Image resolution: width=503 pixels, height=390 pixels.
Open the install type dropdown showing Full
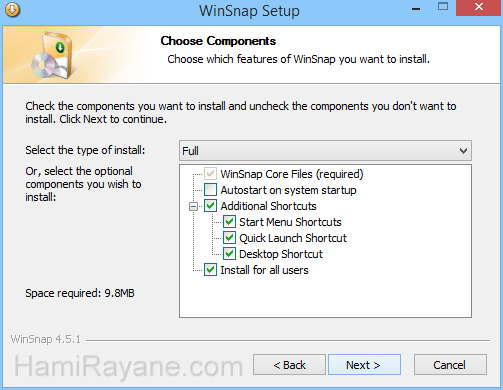click(x=325, y=151)
